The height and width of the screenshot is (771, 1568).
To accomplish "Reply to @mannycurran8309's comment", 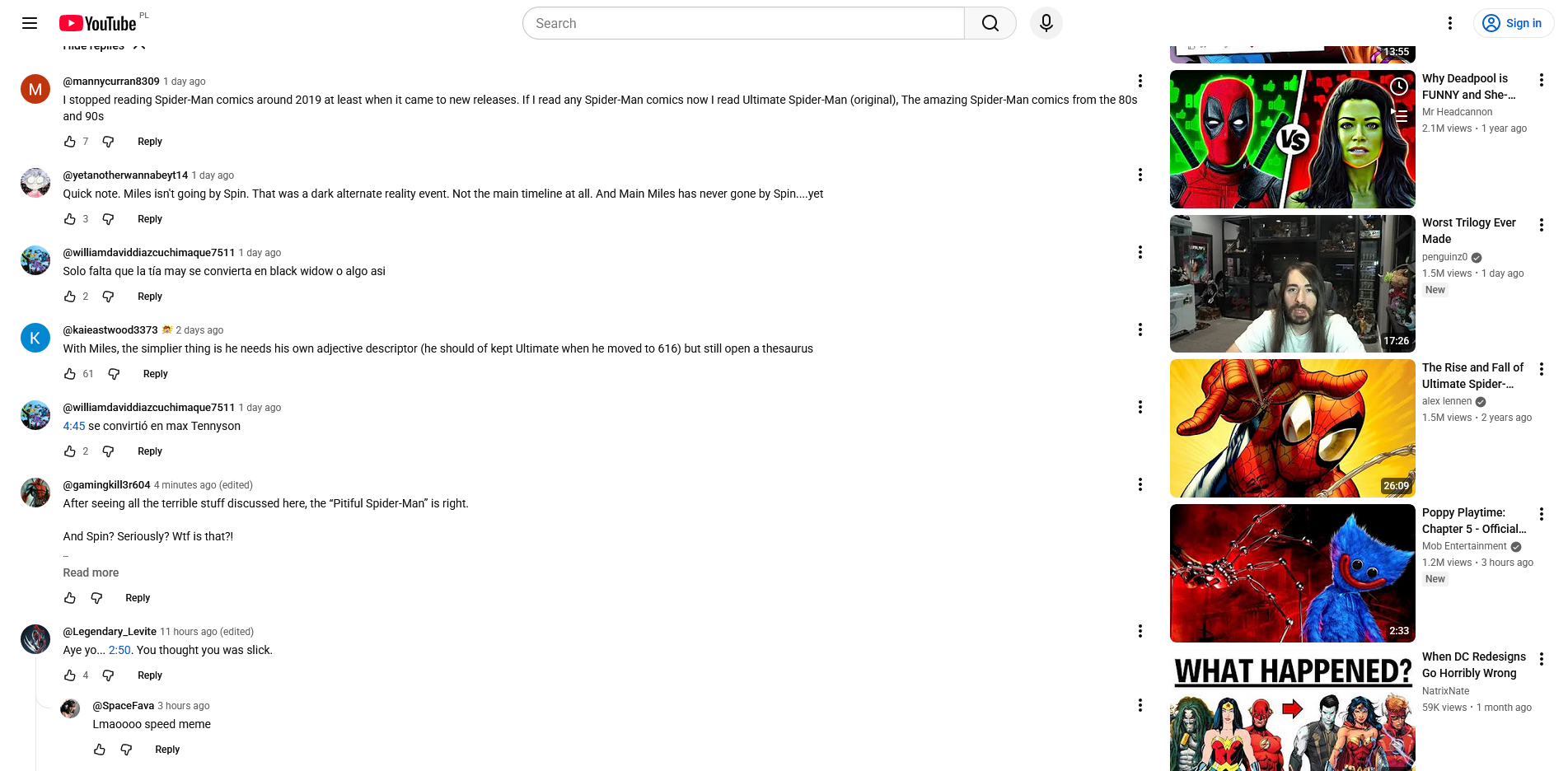I will (x=150, y=142).
